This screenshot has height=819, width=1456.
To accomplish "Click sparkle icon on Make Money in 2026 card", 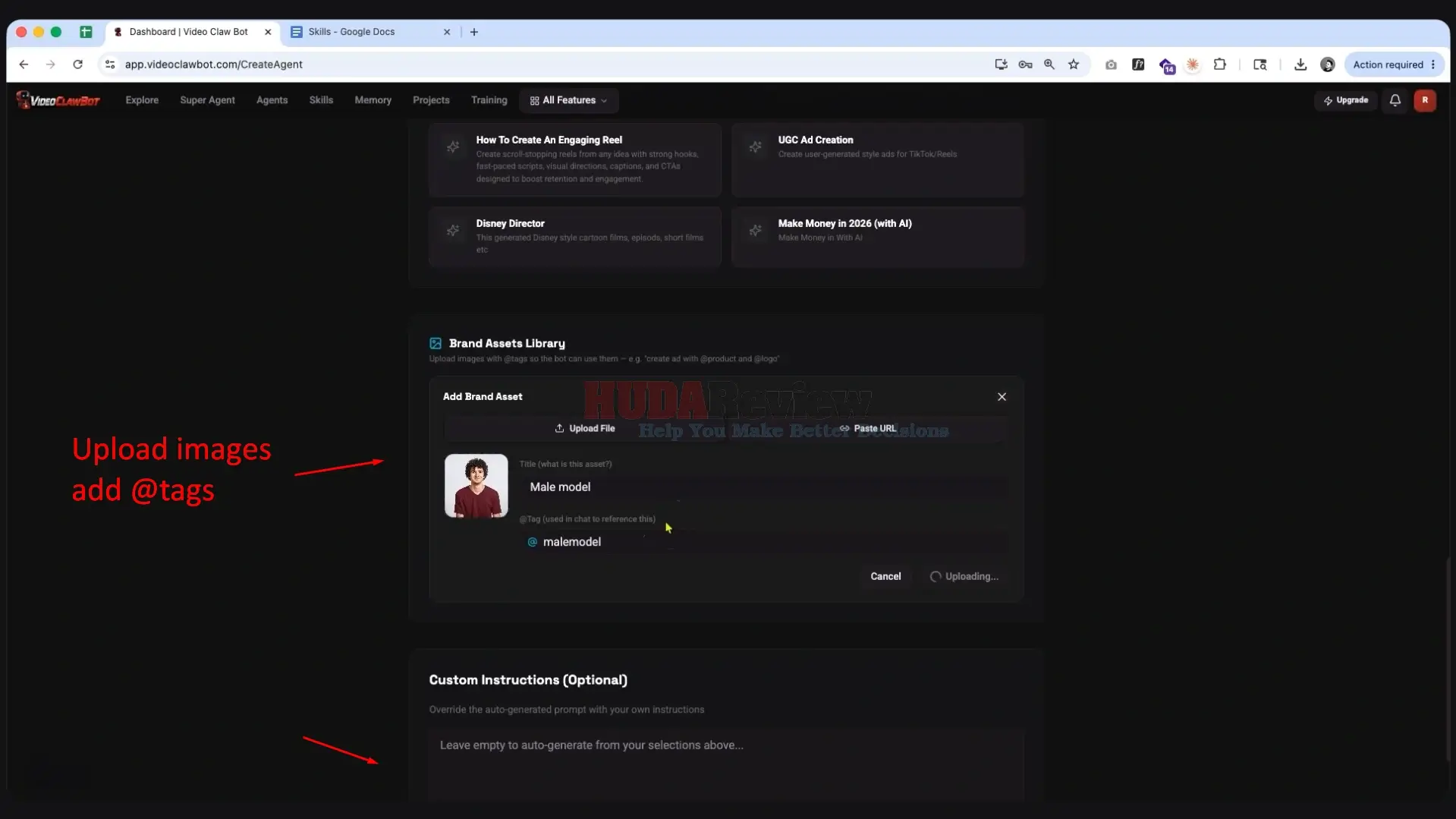I will pyautogui.click(x=755, y=231).
